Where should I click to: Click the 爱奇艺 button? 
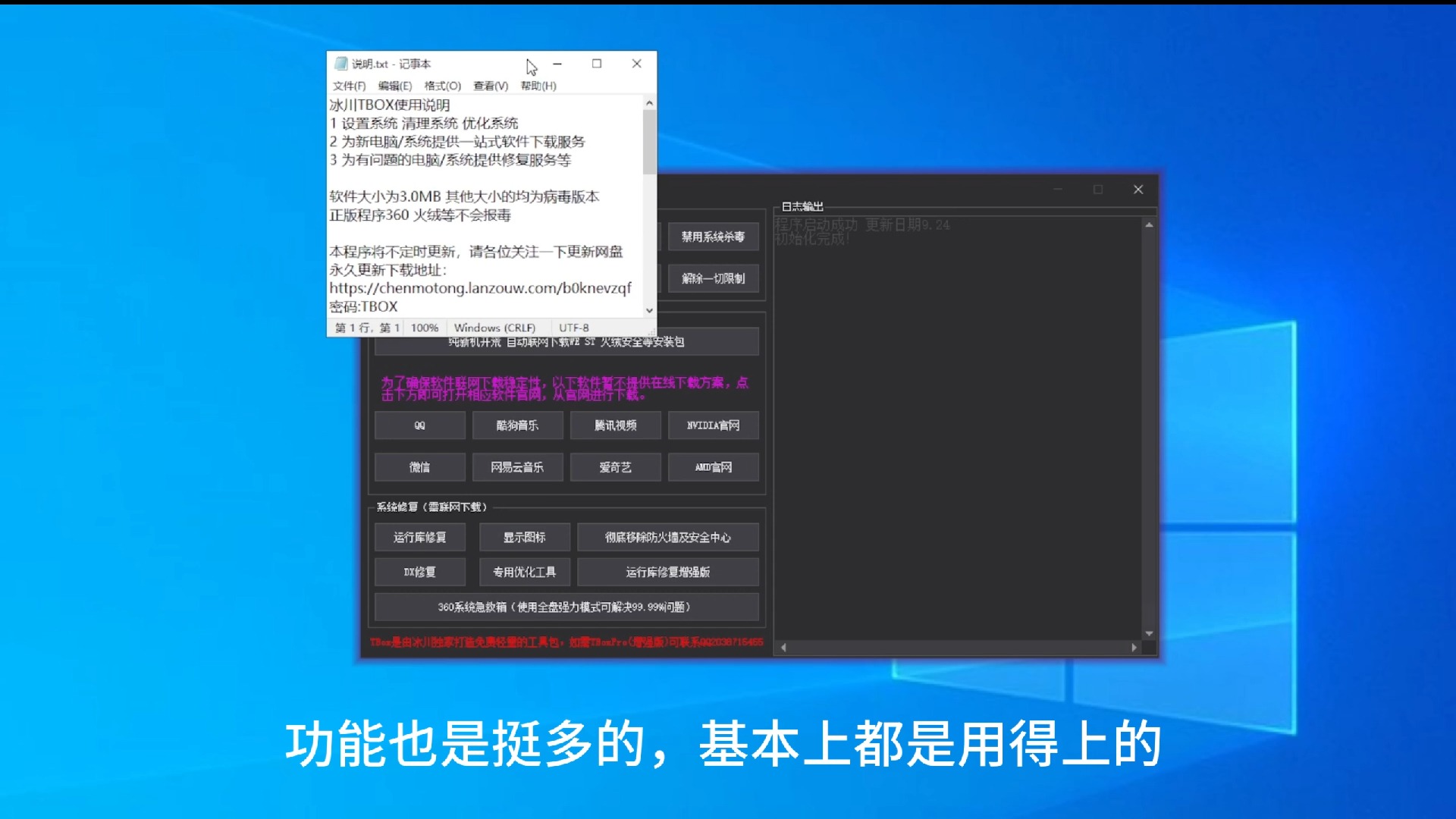[615, 467]
